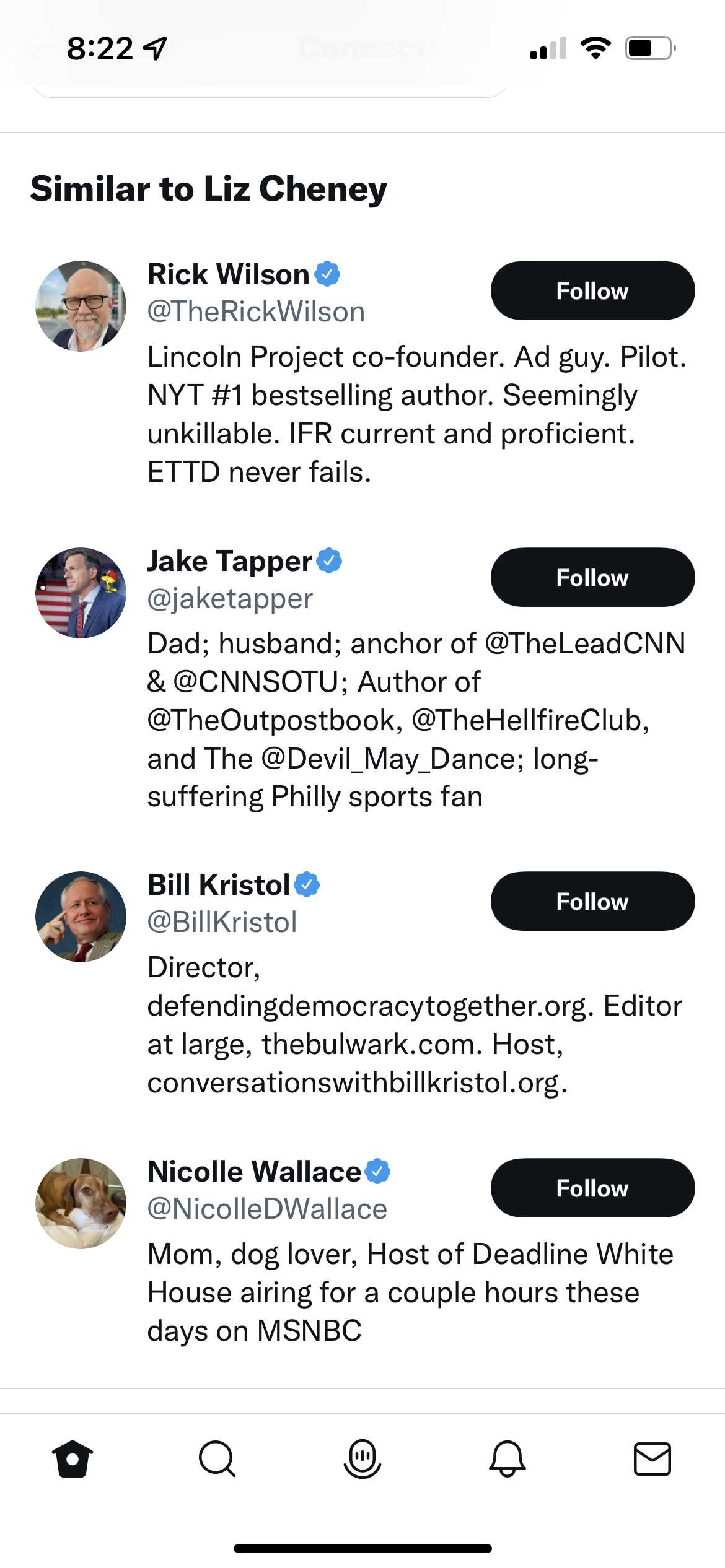Open Bill Kristol's profile photo
Image resolution: width=725 pixels, height=1568 pixels.
81,917
